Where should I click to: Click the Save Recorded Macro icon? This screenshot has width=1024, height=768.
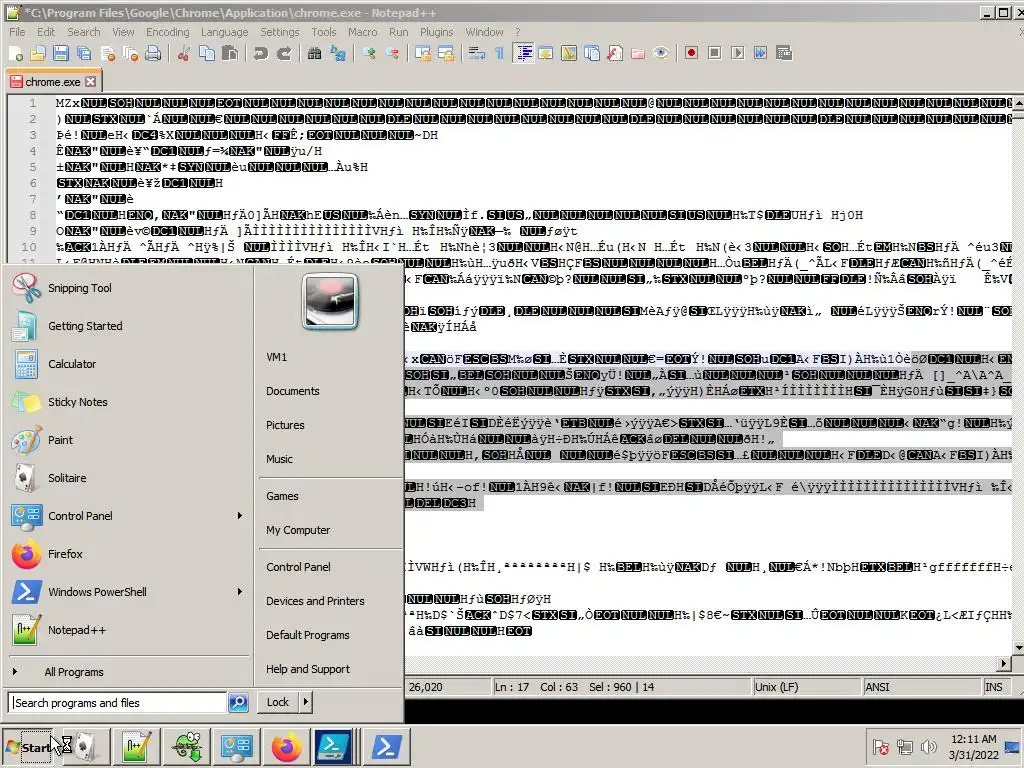pos(784,53)
